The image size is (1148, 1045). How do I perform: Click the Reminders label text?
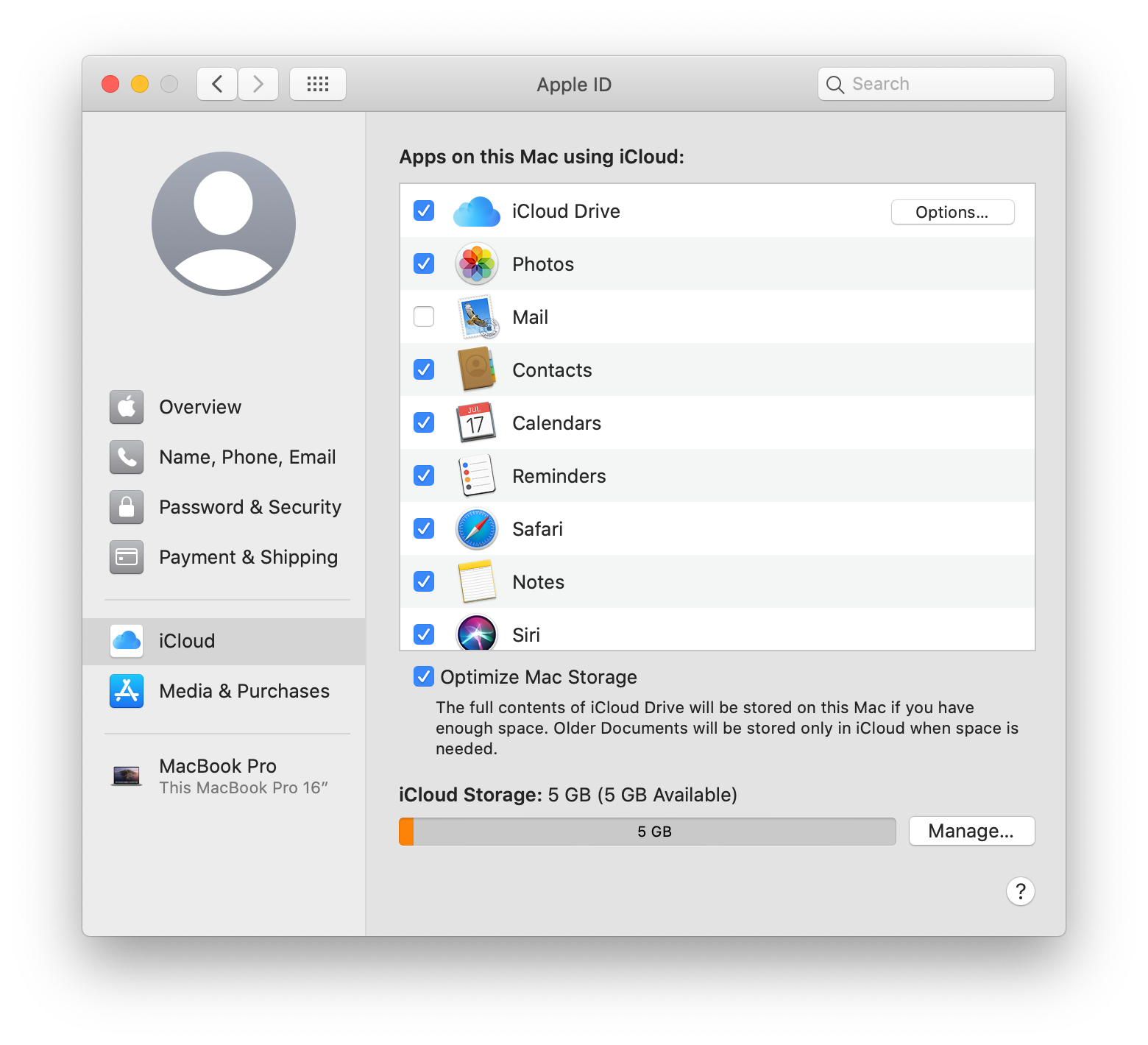[x=559, y=476]
